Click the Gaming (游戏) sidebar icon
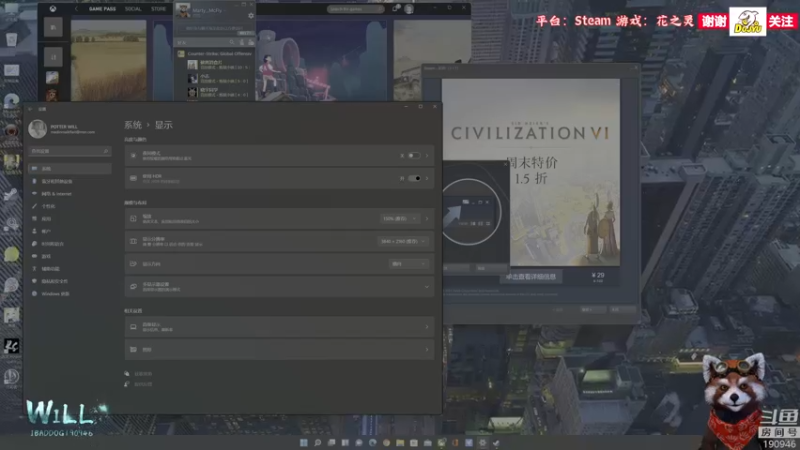This screenshot has width=800, height=450. coord(35,256)
